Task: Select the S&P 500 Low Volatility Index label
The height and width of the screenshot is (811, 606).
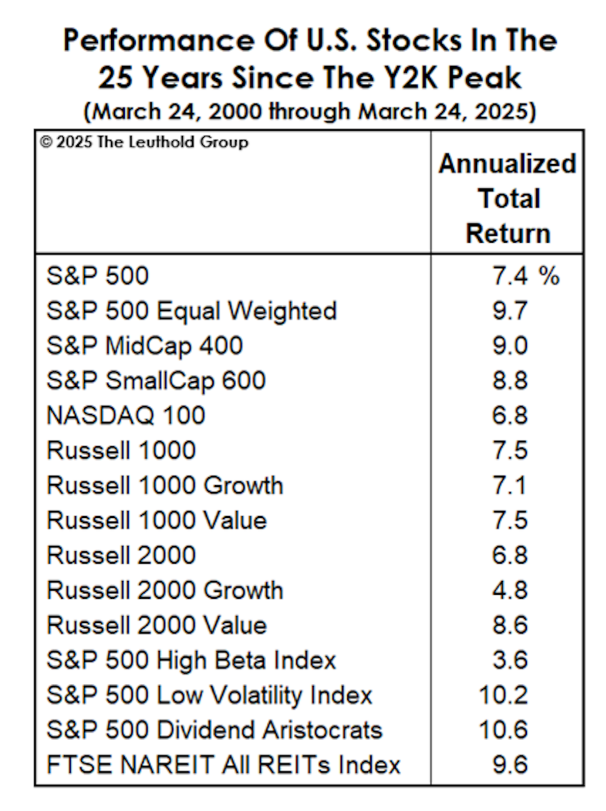Action: (209, 695)
